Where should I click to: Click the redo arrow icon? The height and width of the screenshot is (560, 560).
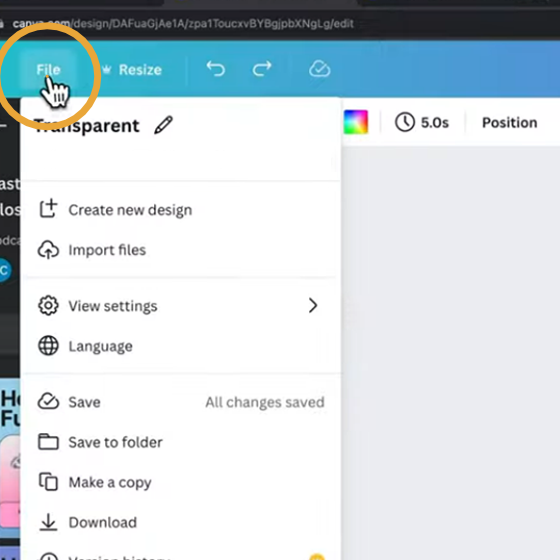click(262, 69)
